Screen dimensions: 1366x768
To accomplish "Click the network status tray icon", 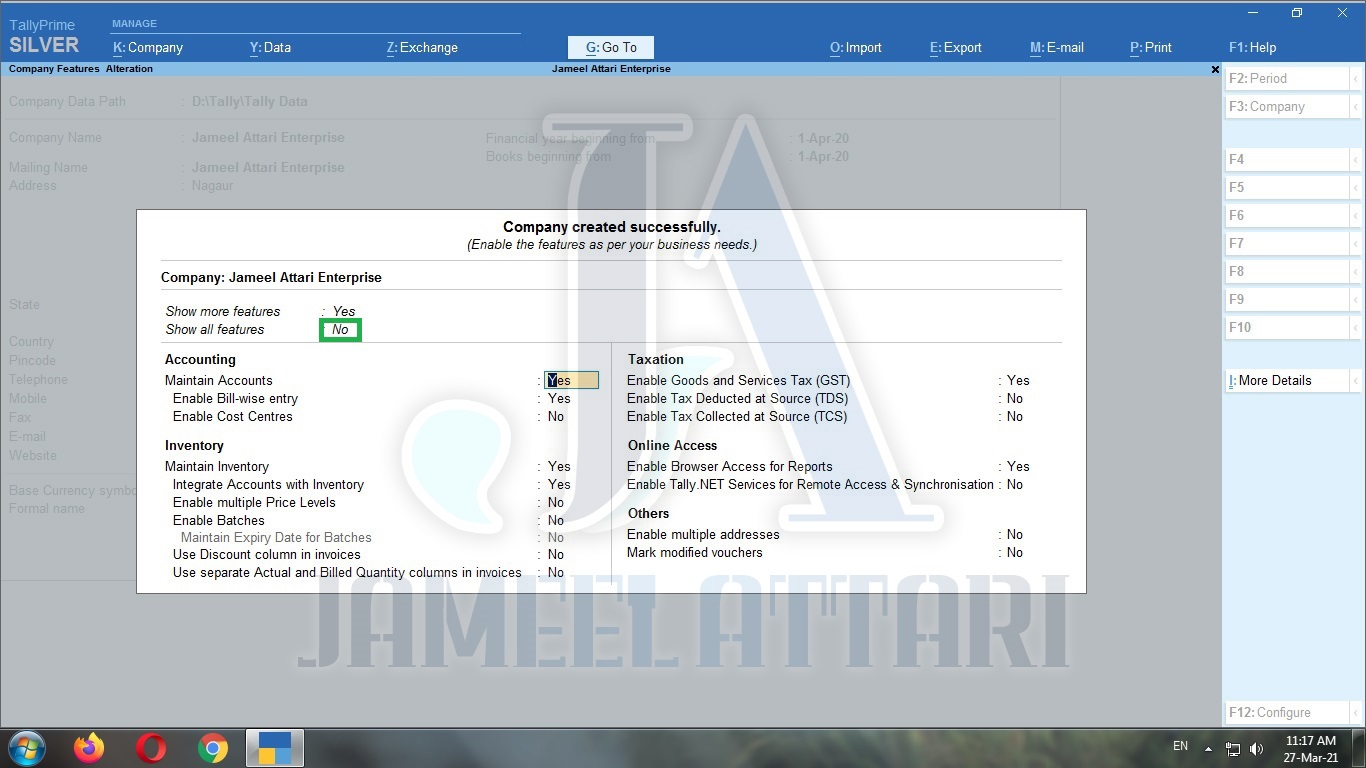I will tap(1233, 748).
